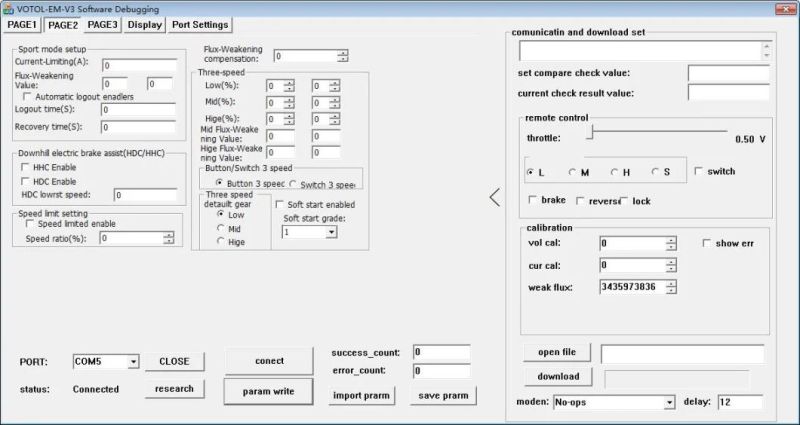Image resolution: width=800 pixels, height=425 pixels.
Task: Choose Hige as default gear
Action: coord(221,241)
